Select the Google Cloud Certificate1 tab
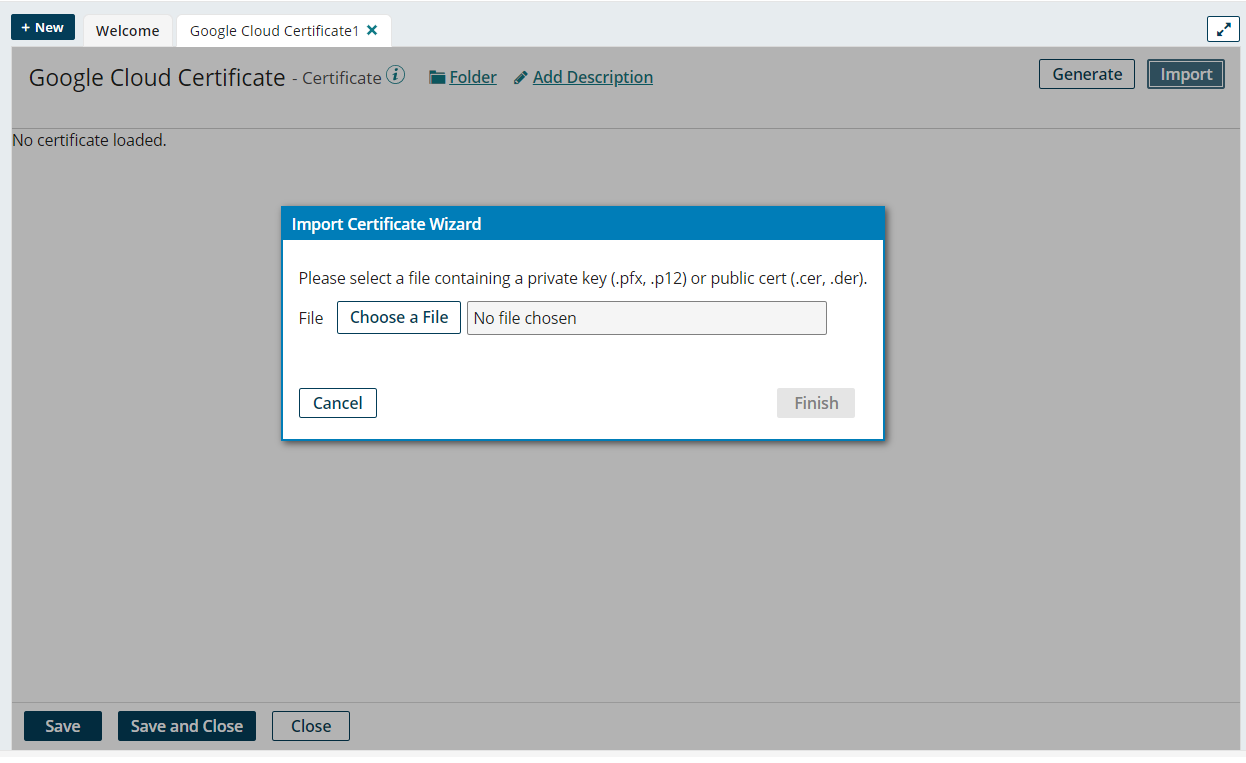Screen dimensions: 1246x763 [273, 31]
